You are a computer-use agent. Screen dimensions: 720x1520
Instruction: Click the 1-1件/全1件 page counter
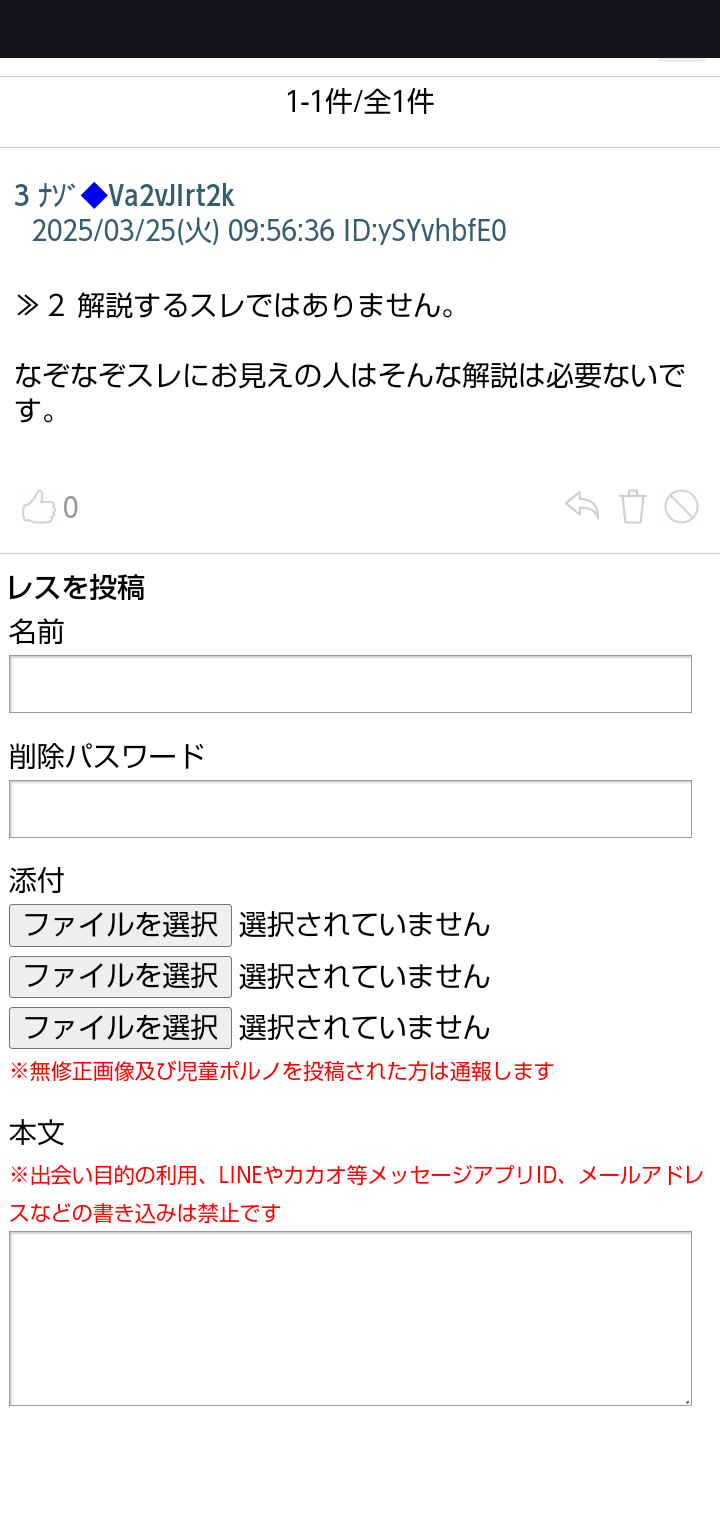[x=360, y=101]
